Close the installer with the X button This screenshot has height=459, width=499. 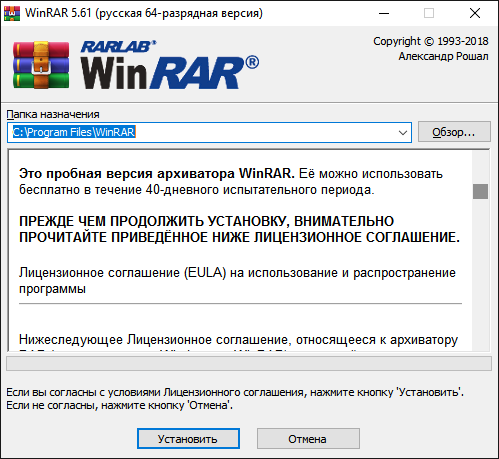coord(475,13)
